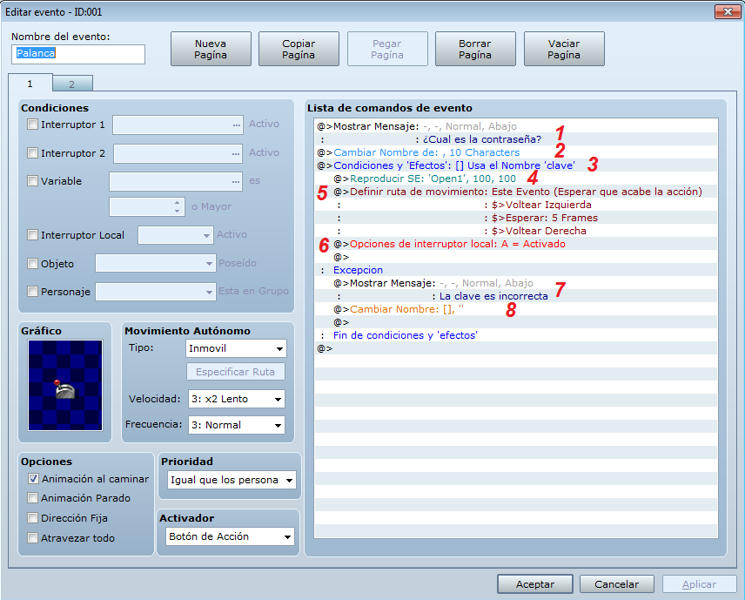This screenshot has width=745, height=600.
Task: Click the lever graphic preview thumbnail
Action: (x=65, y=385)
